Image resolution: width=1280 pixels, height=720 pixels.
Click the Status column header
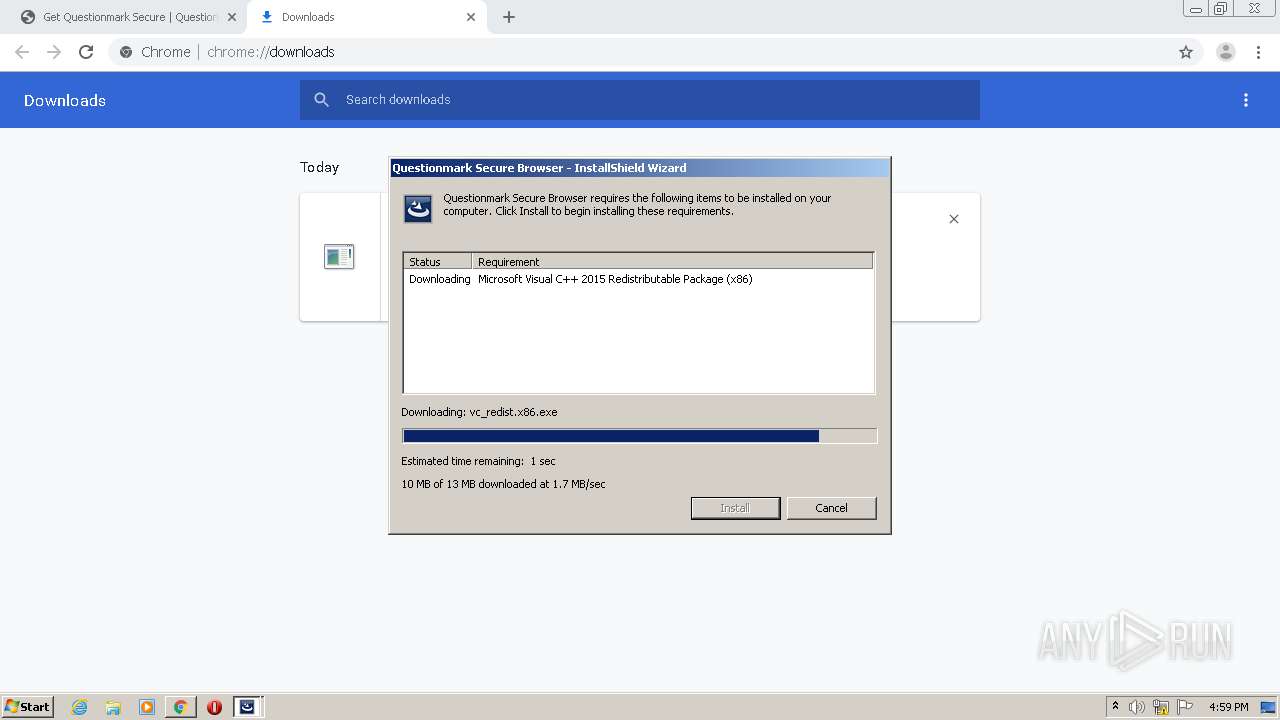pyautogui.click(x=437, y=261)
